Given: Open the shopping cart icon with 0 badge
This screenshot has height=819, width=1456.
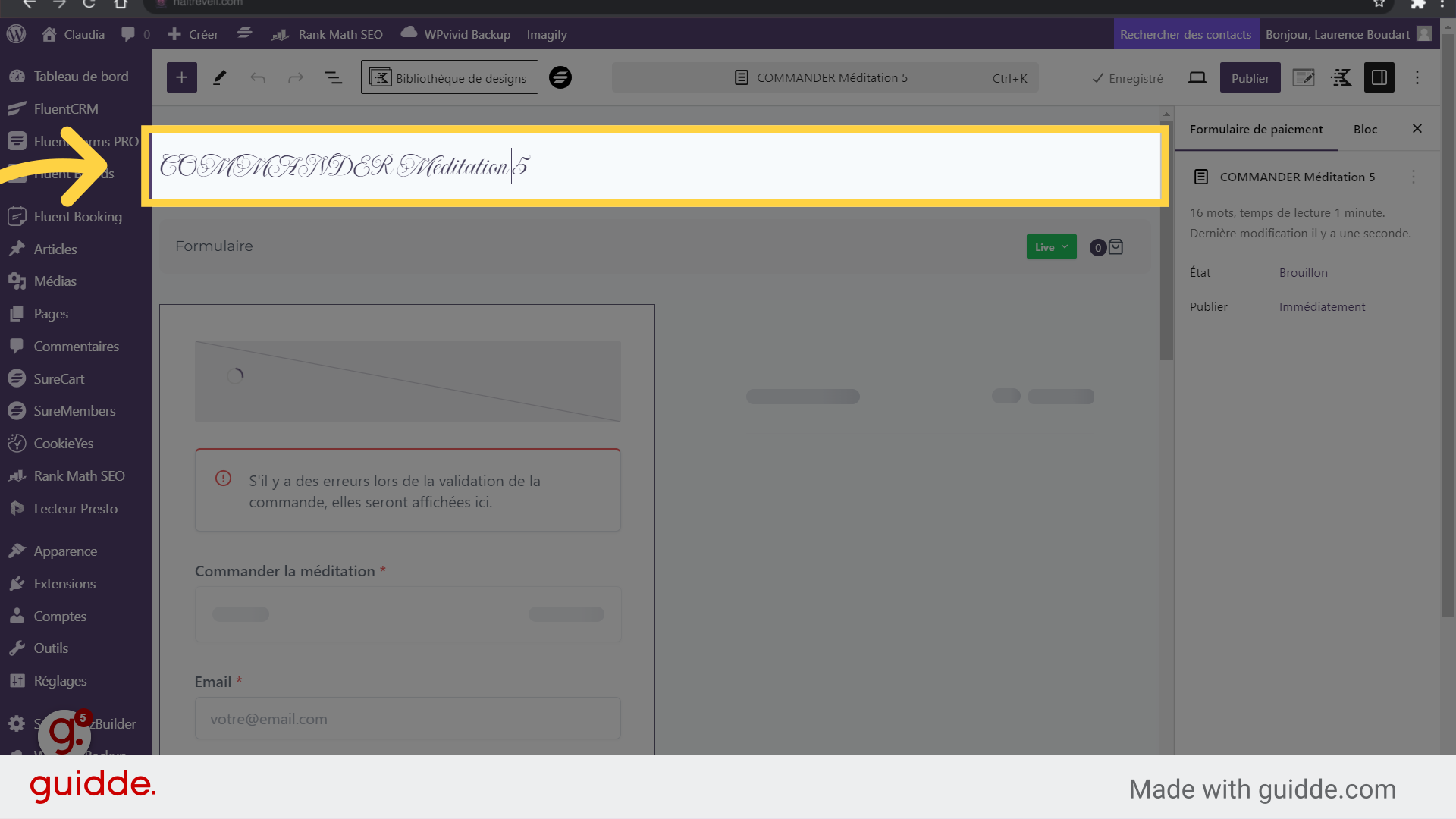Looking at the screenshot, I should (1106, 247).
